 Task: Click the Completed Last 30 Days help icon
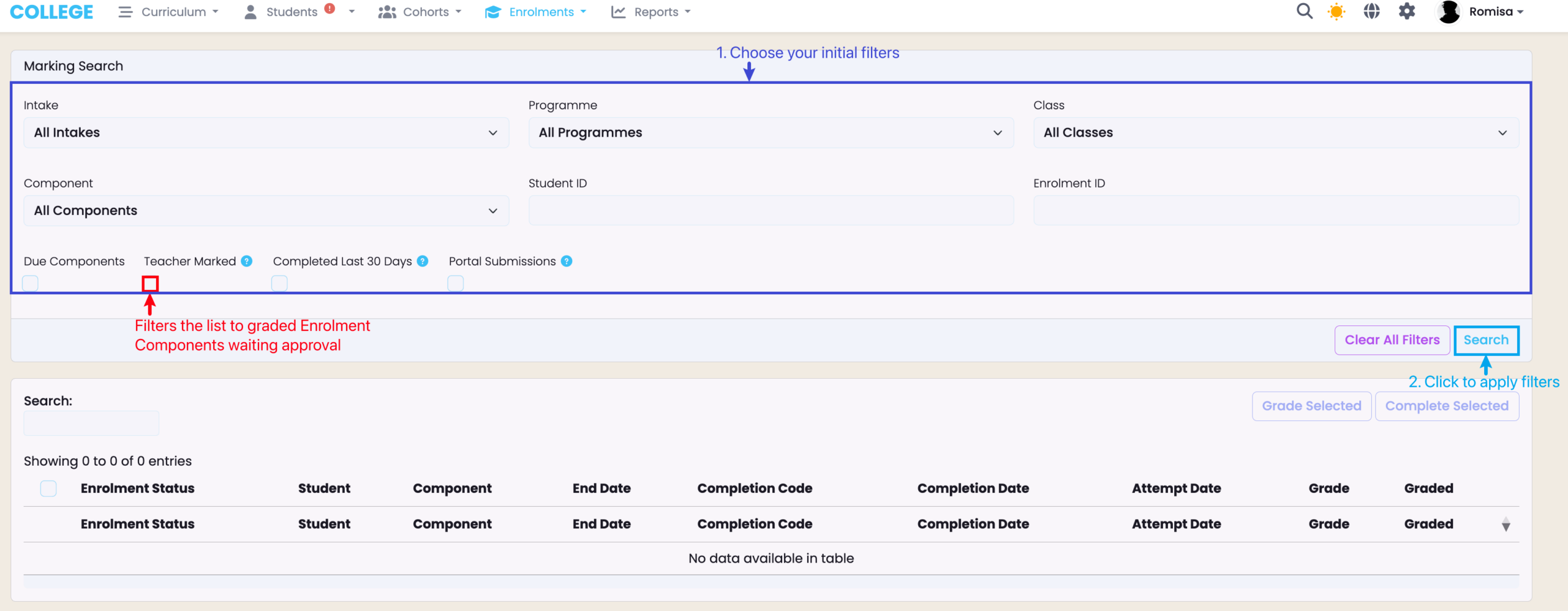point(423,261)
